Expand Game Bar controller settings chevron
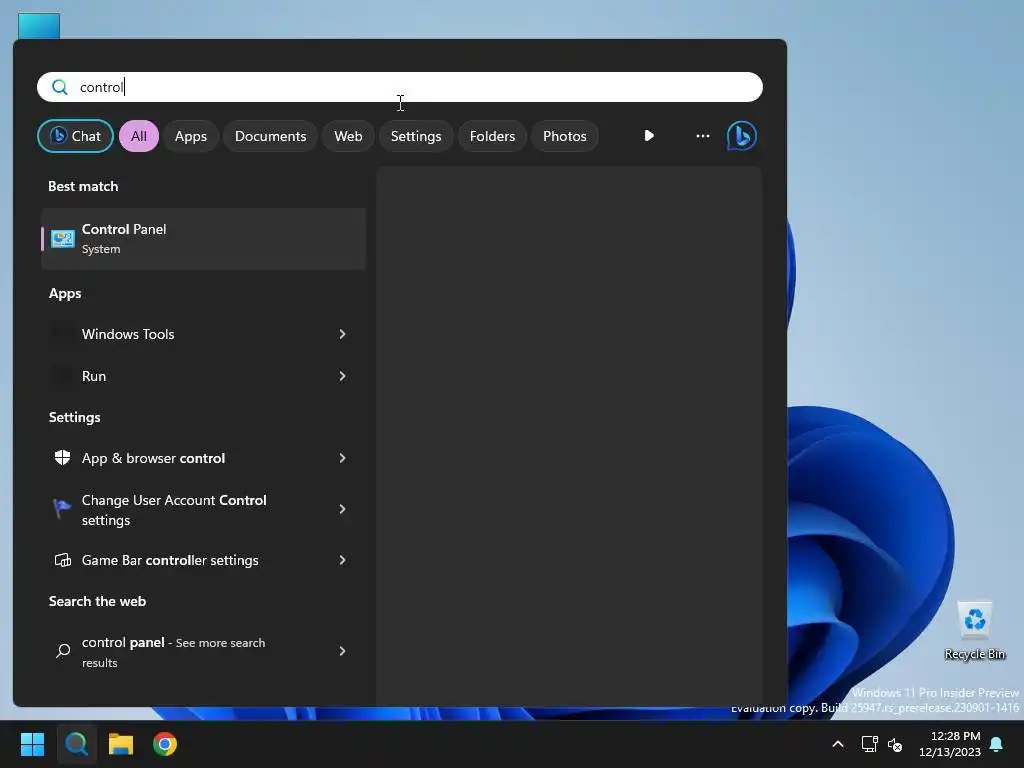The image size is (1024, 768). tap(342, 560)
